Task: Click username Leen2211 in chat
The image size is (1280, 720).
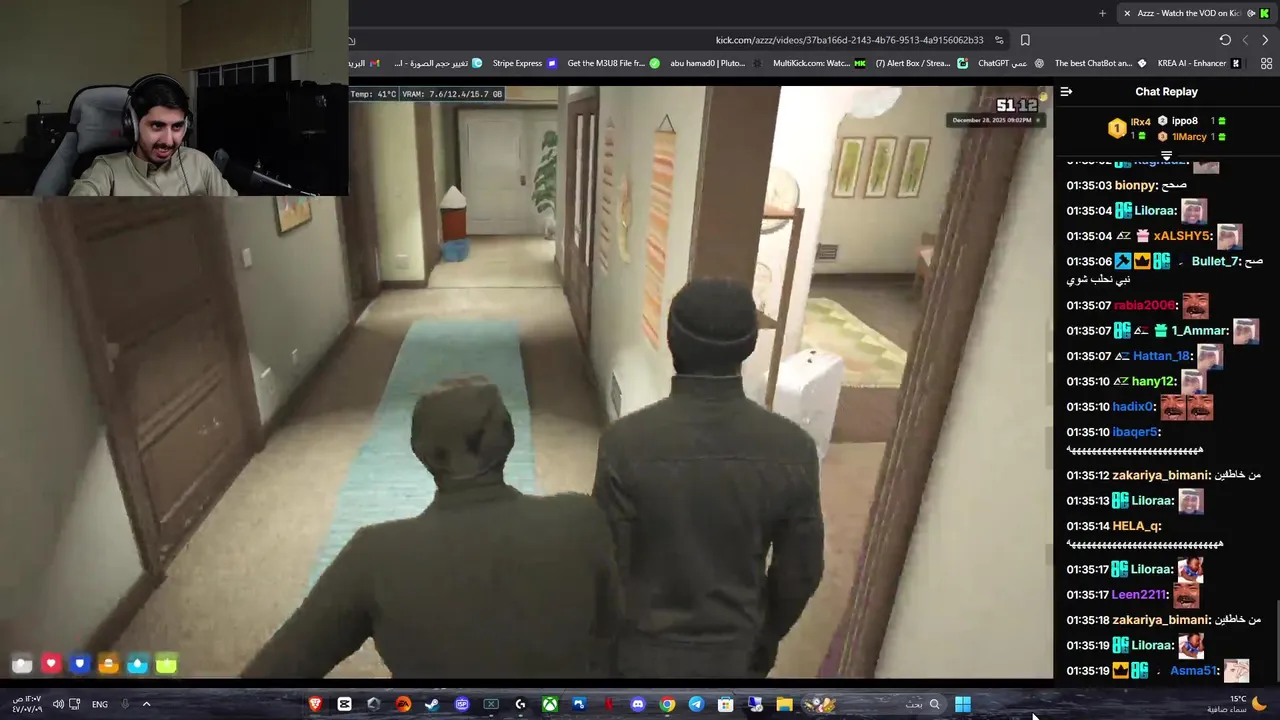Action: coord(1139,595)
